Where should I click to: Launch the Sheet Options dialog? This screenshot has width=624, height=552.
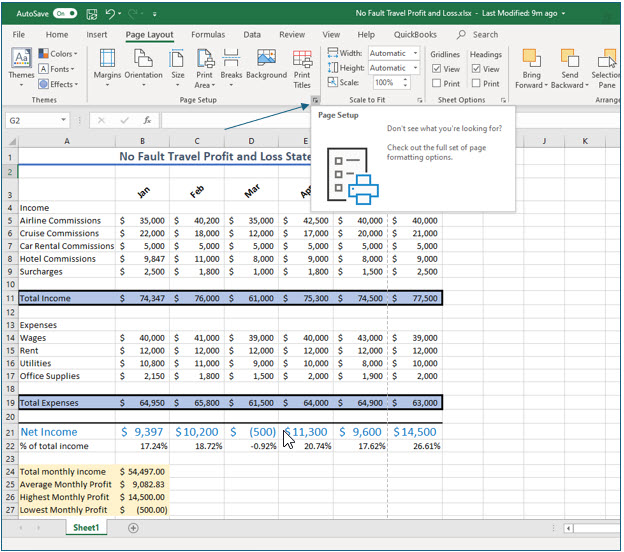pos(503,100)
